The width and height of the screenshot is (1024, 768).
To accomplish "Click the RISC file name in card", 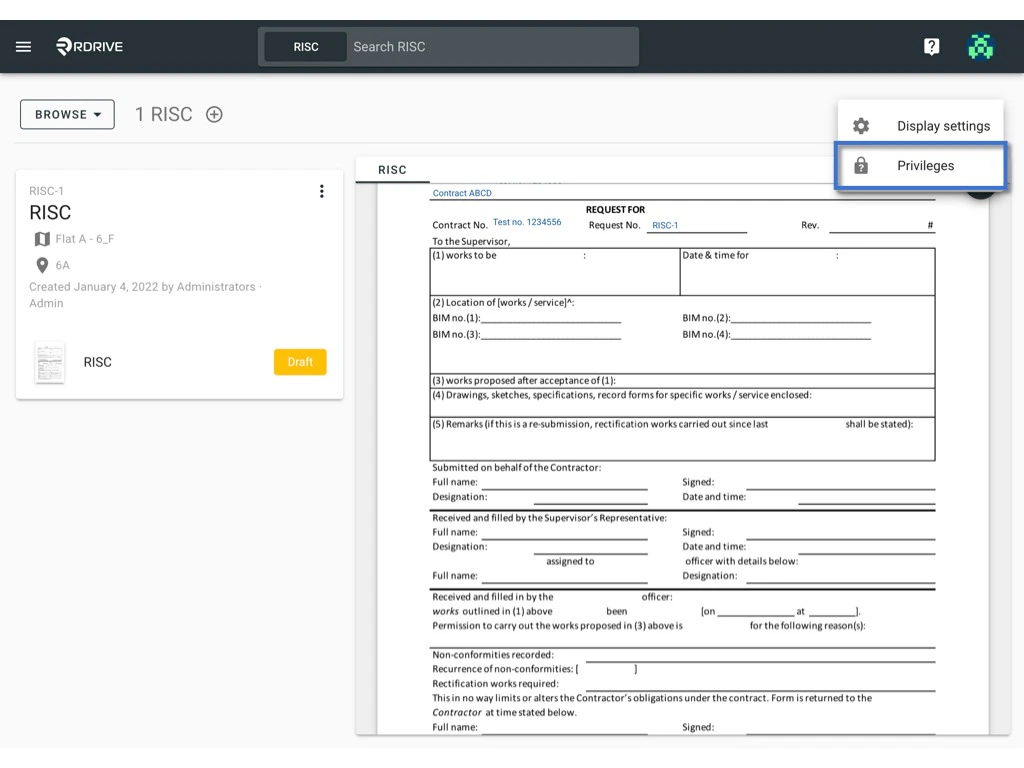I will 97,362.
